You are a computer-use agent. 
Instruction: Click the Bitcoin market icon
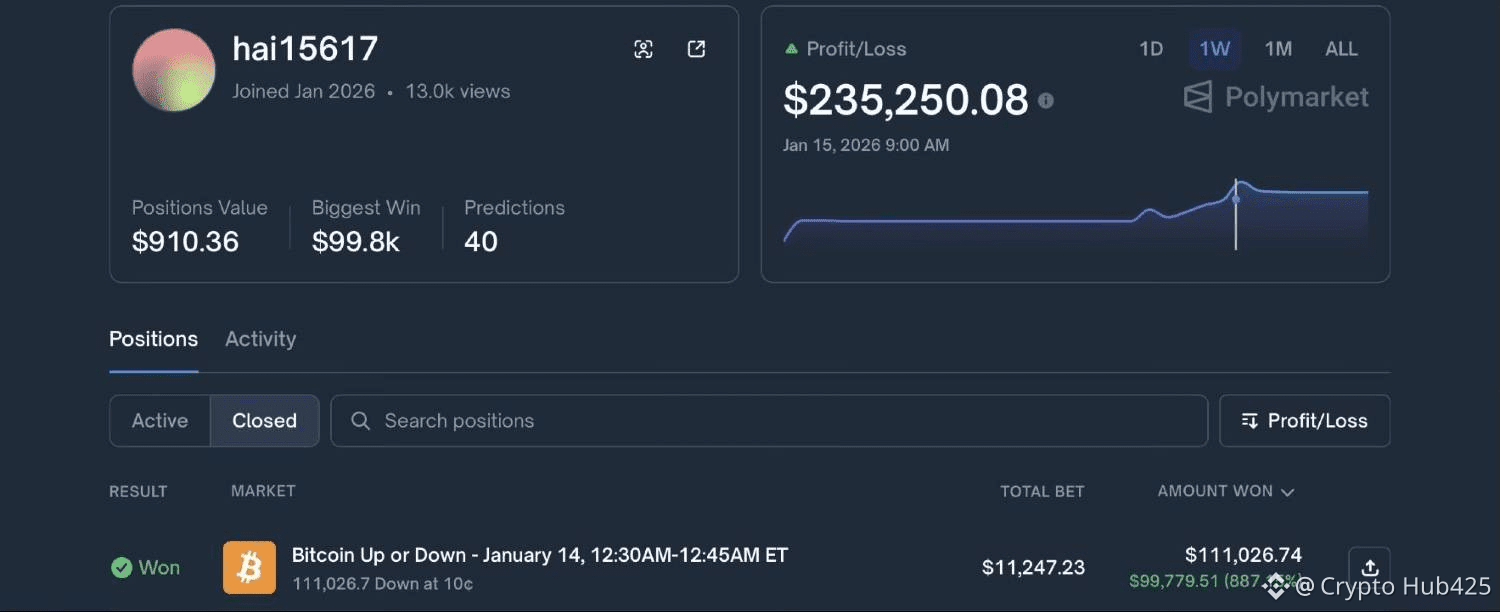[249, 568]
